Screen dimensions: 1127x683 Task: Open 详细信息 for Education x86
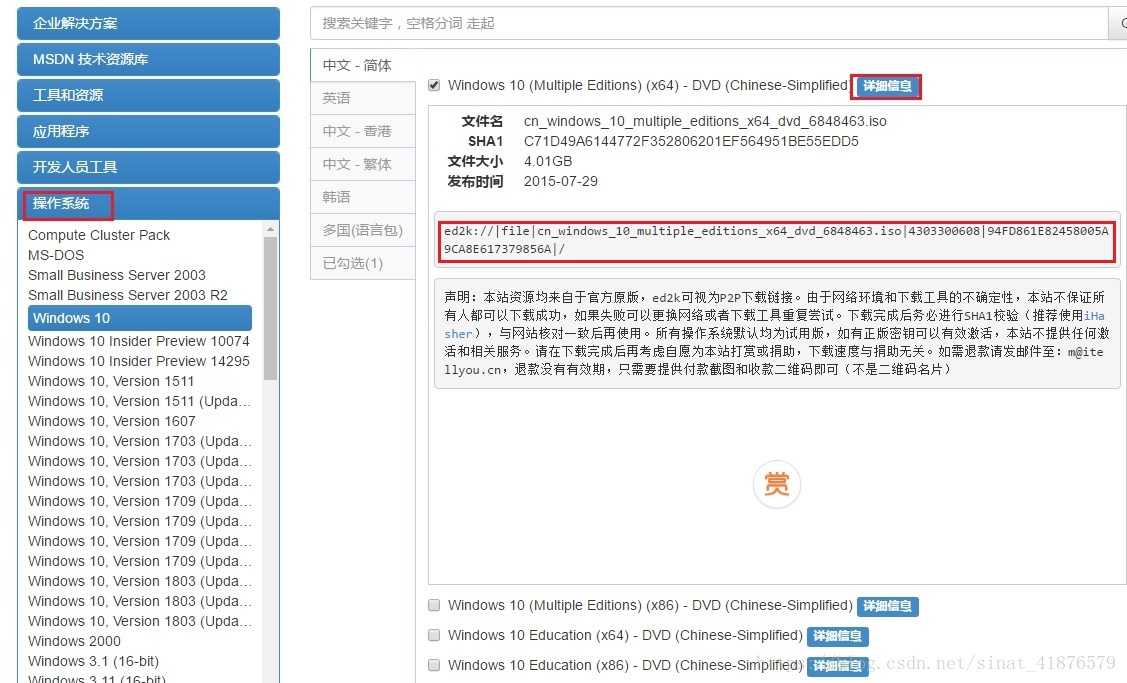pos(837,666)
